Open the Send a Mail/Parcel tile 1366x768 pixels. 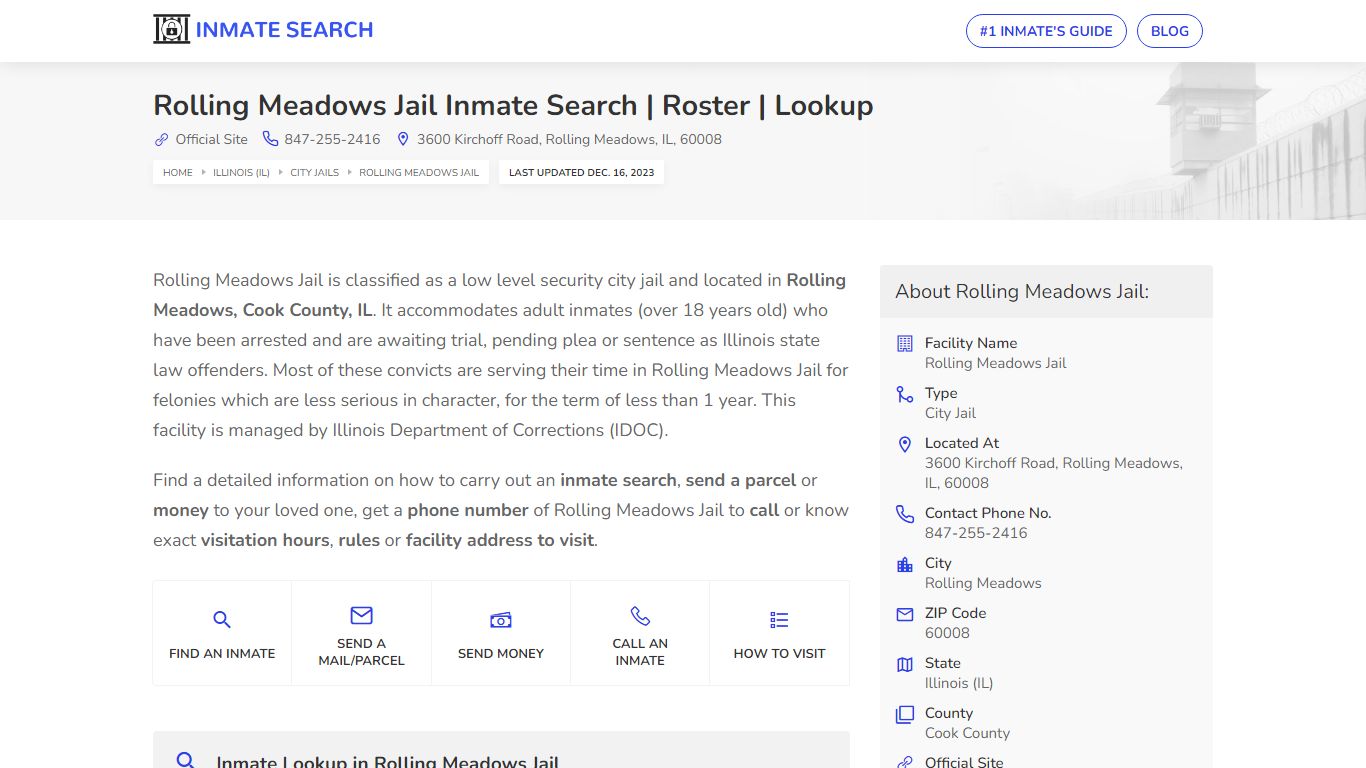361,633
